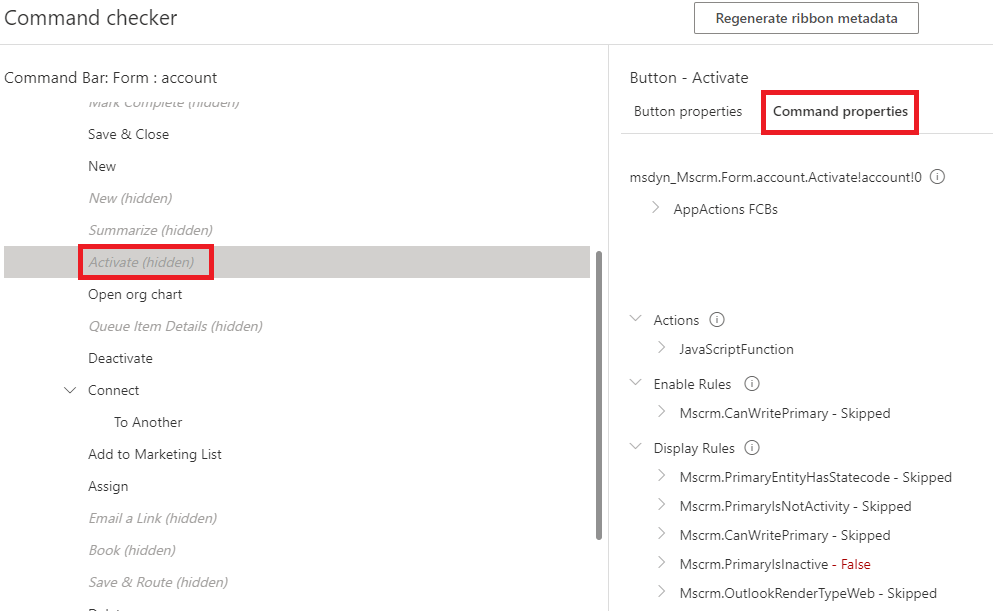Click Regenerate ribbon metadata button

pyautogui.click(x=806, y=18)
